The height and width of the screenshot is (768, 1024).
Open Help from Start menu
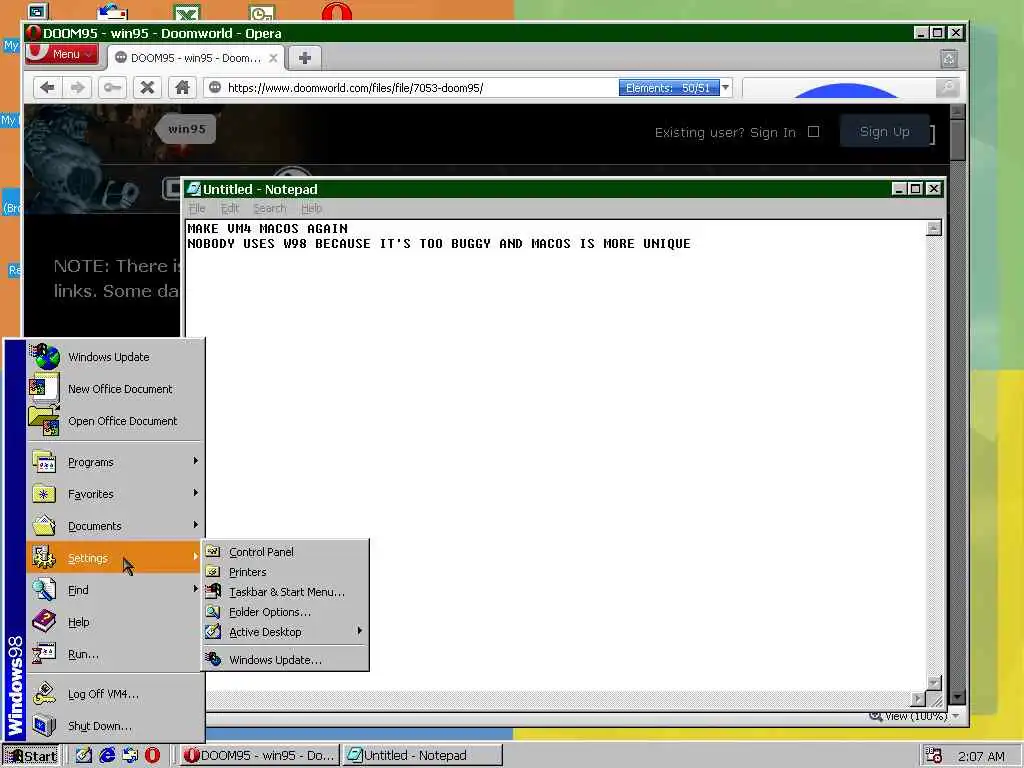(115, 622)
